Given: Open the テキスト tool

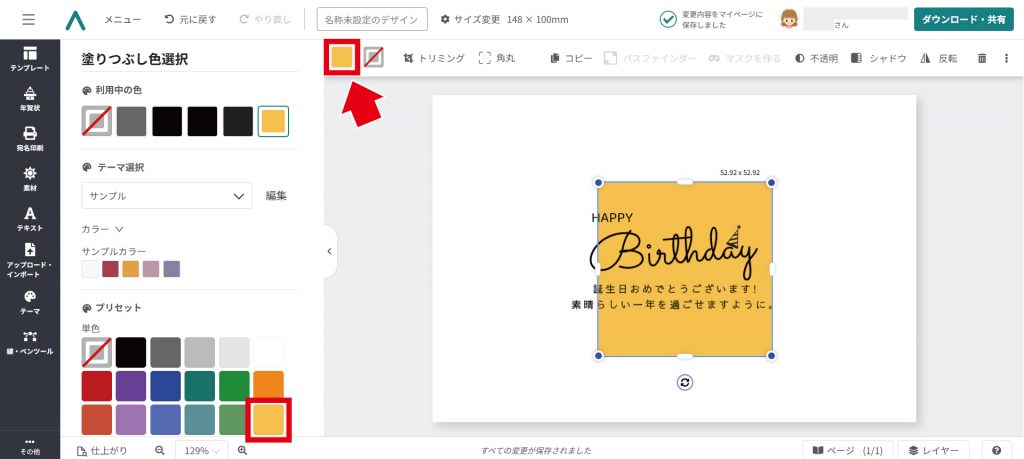Looking at the screenshot, I should (x=30, y=219).
